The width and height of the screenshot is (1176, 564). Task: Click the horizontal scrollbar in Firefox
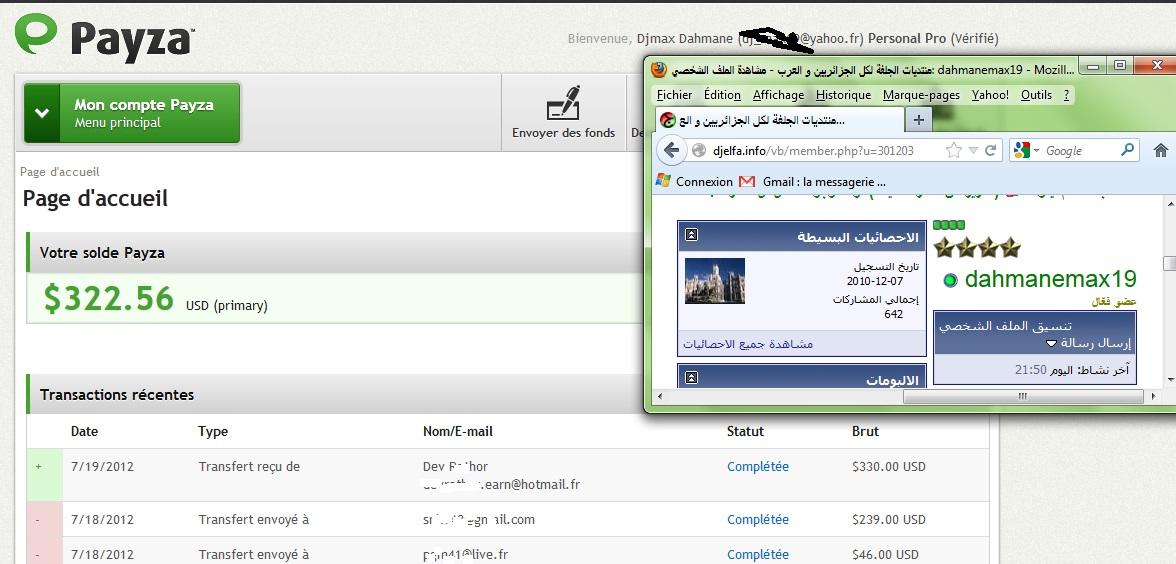(1022, 396)
